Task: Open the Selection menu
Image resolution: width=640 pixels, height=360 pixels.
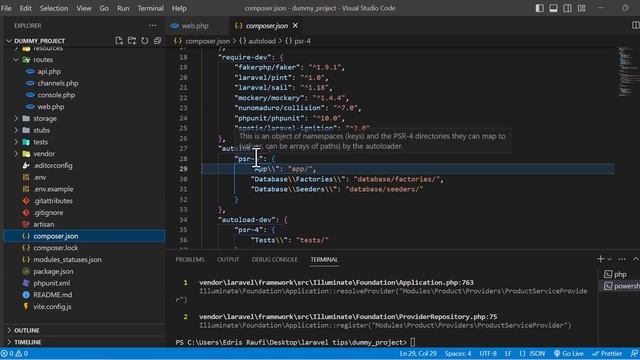Action: [x=54, y=8]
